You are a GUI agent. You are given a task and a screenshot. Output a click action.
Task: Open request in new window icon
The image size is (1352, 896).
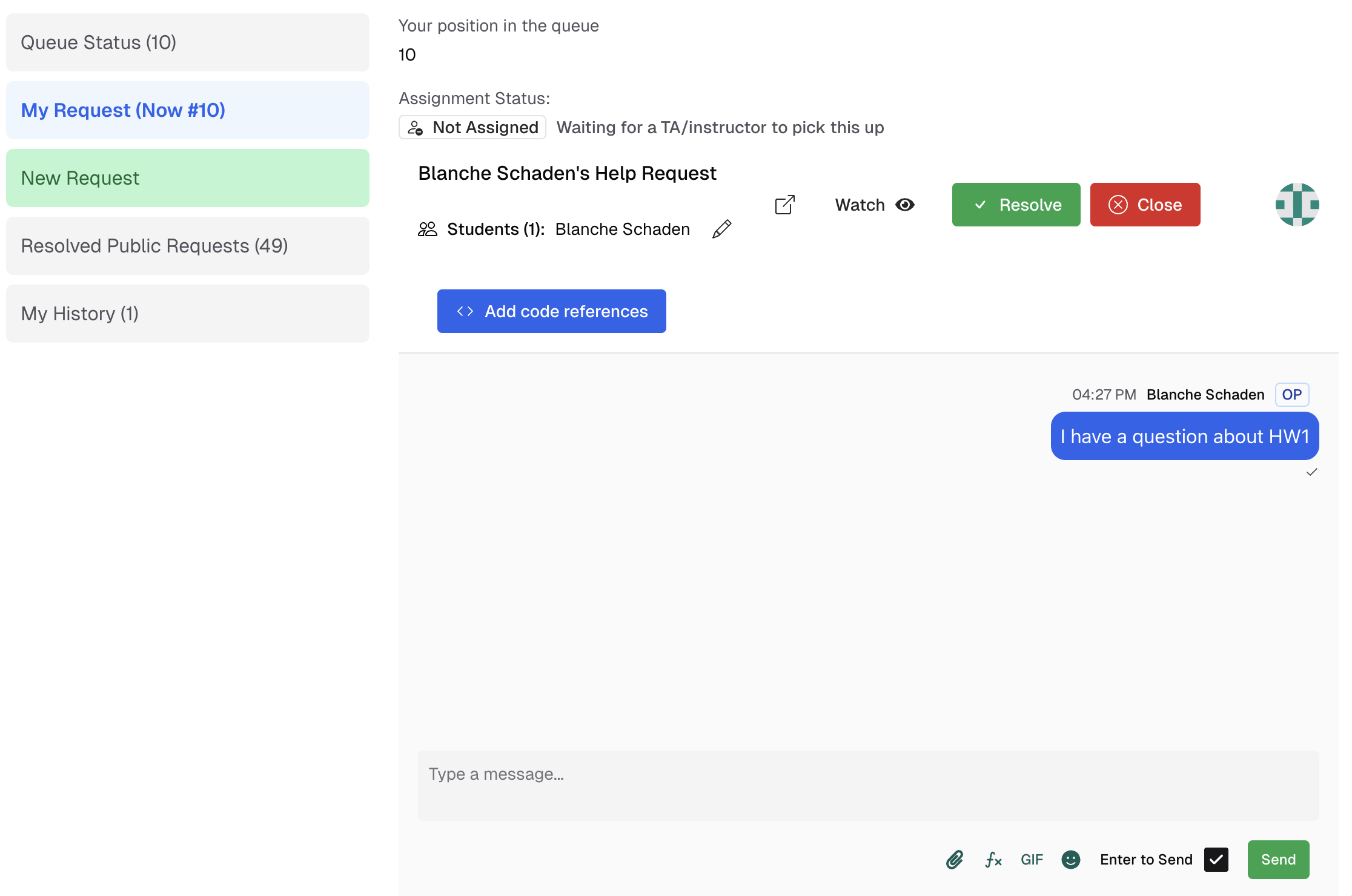[x=784, y=205]
